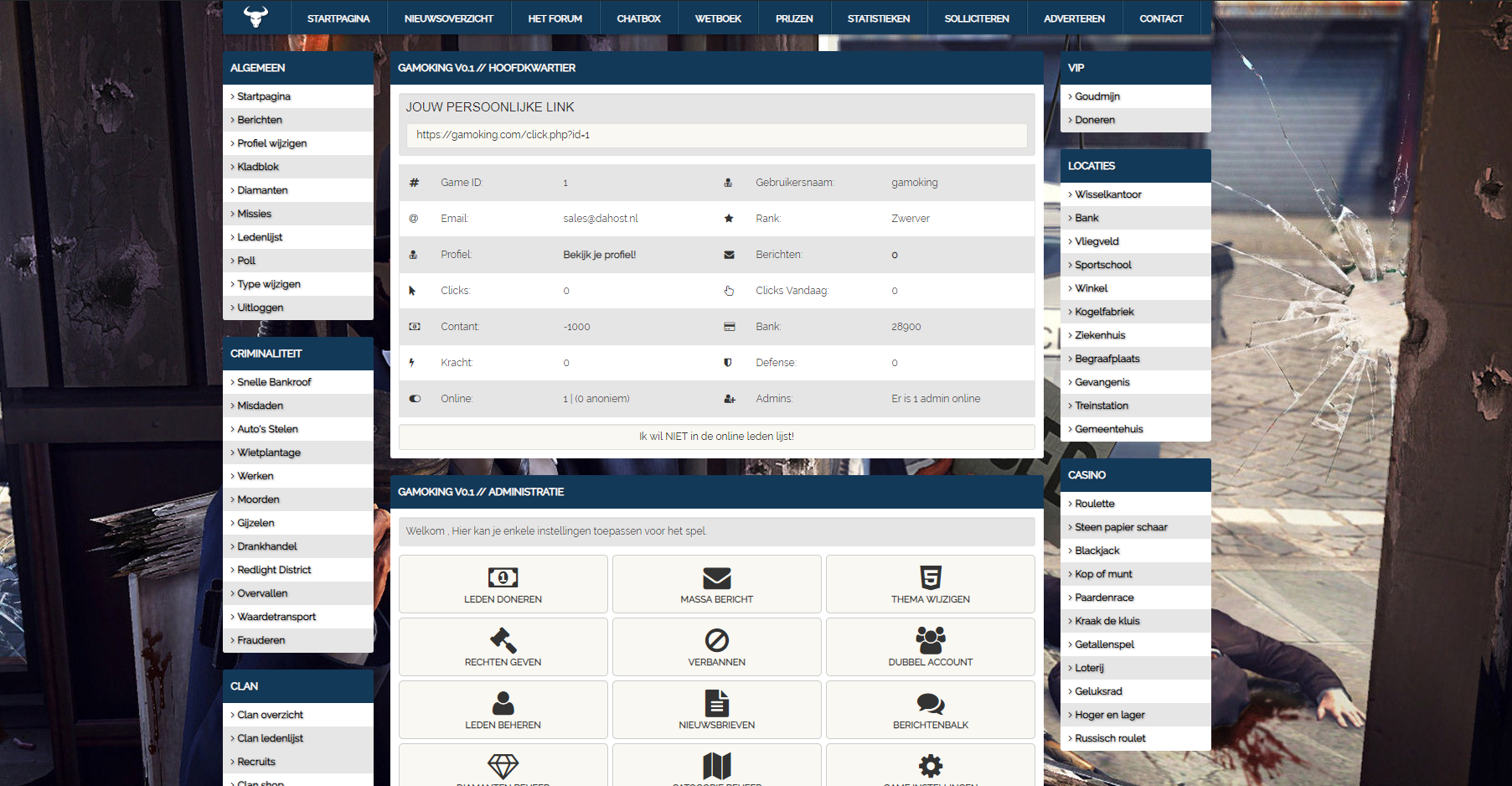
Task: Go to Statistieken in the navigation bar
Action: click(x=878, y=18)
